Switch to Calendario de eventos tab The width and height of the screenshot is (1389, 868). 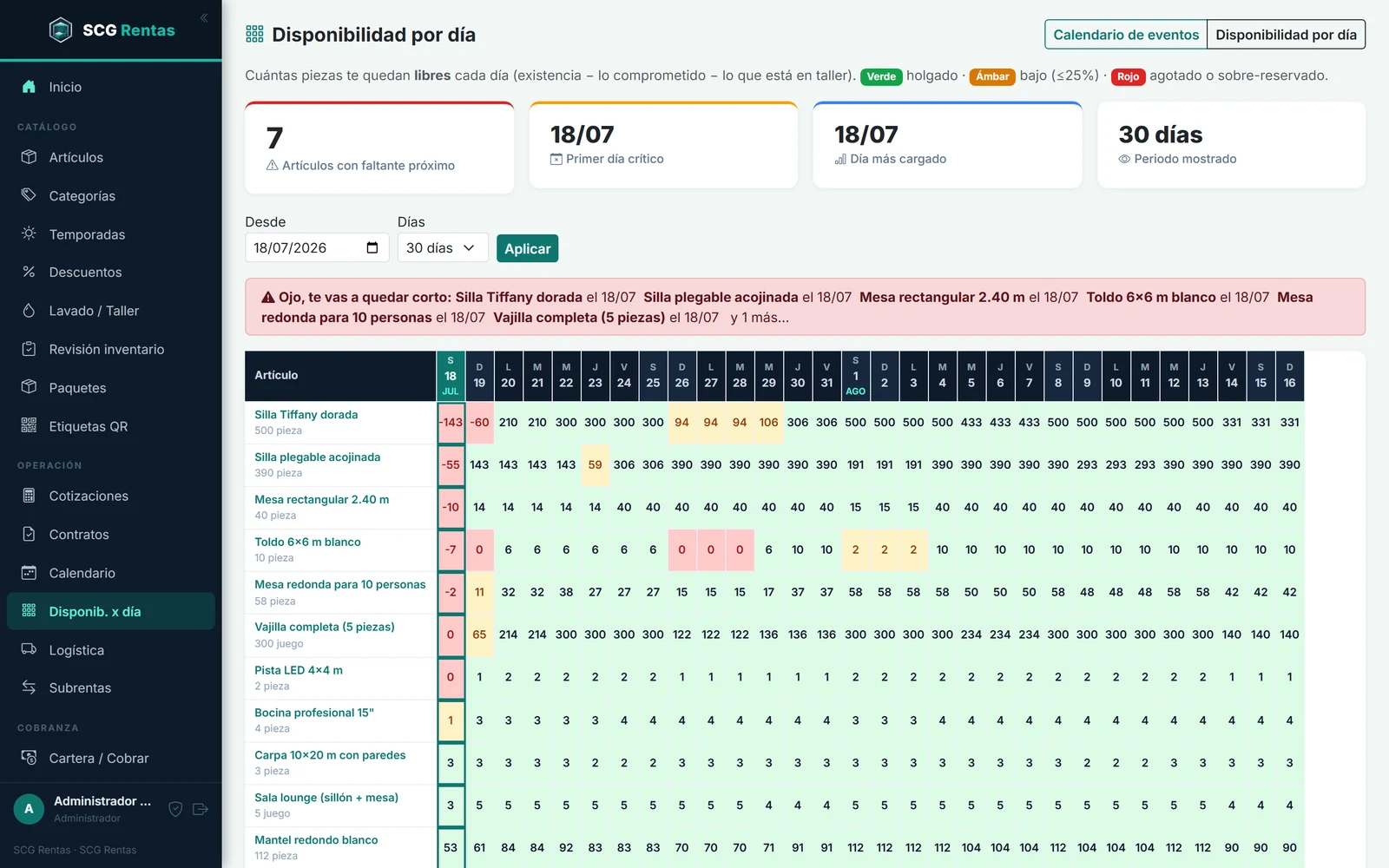1126,35
